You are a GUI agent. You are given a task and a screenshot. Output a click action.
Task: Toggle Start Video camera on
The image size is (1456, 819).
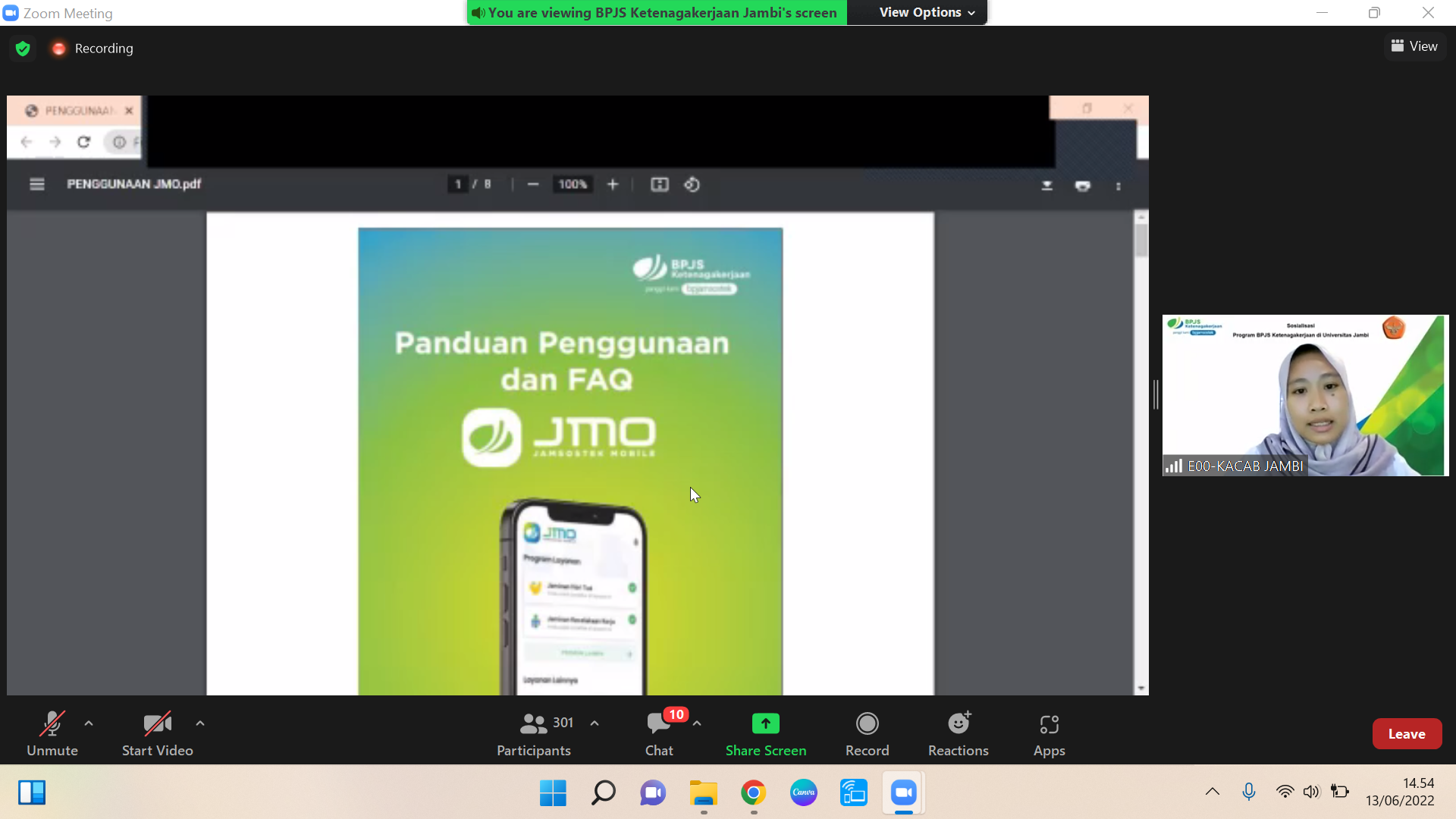pyautogui.click(x=157, y=733)
